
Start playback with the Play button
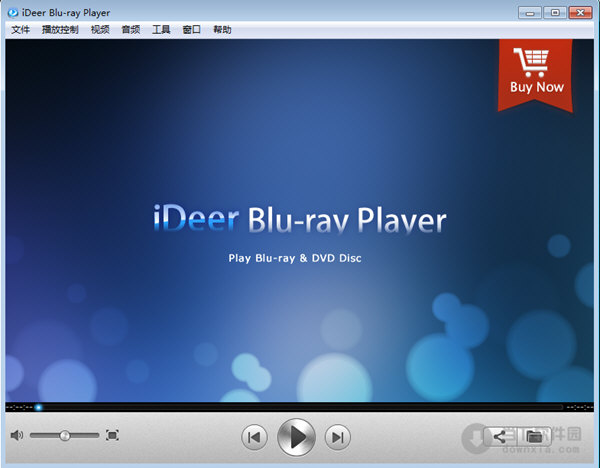pos(296,437)
